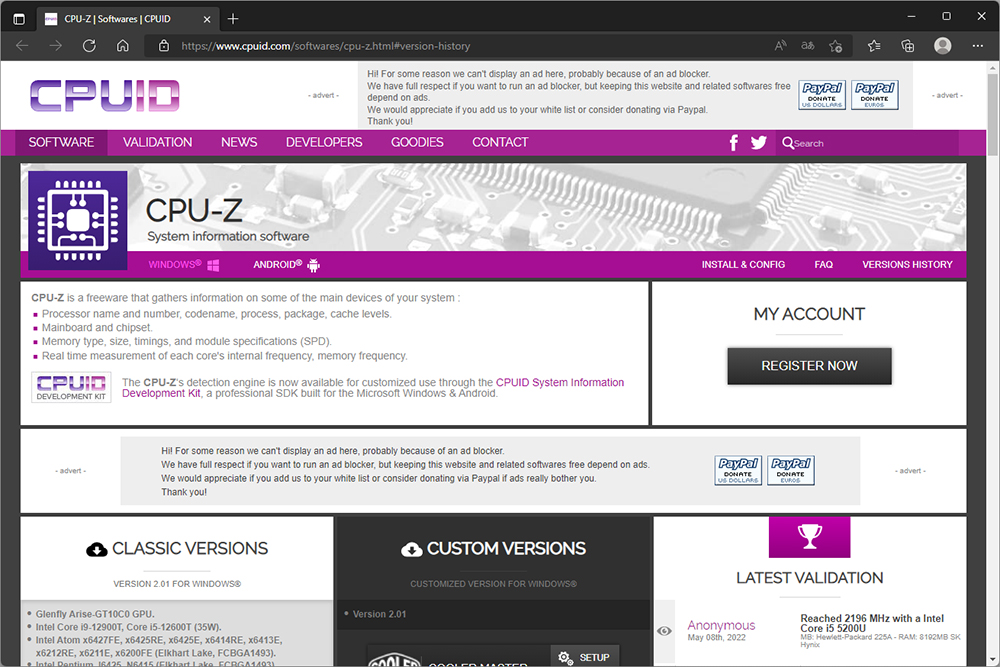Click the CPU-Z chip logo
The image size is (1000, 667).
tap(78, 220)
